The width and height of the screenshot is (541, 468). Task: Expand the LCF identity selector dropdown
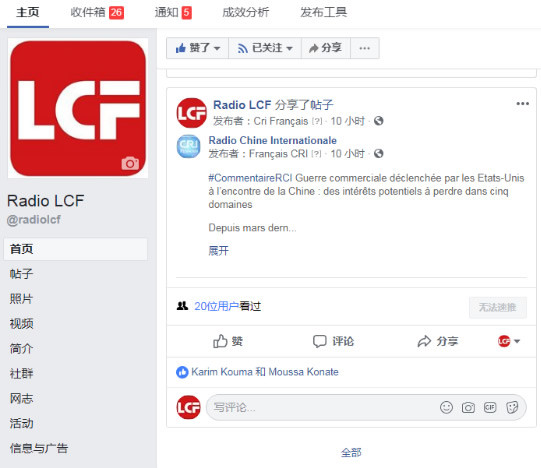coord(509,341)
